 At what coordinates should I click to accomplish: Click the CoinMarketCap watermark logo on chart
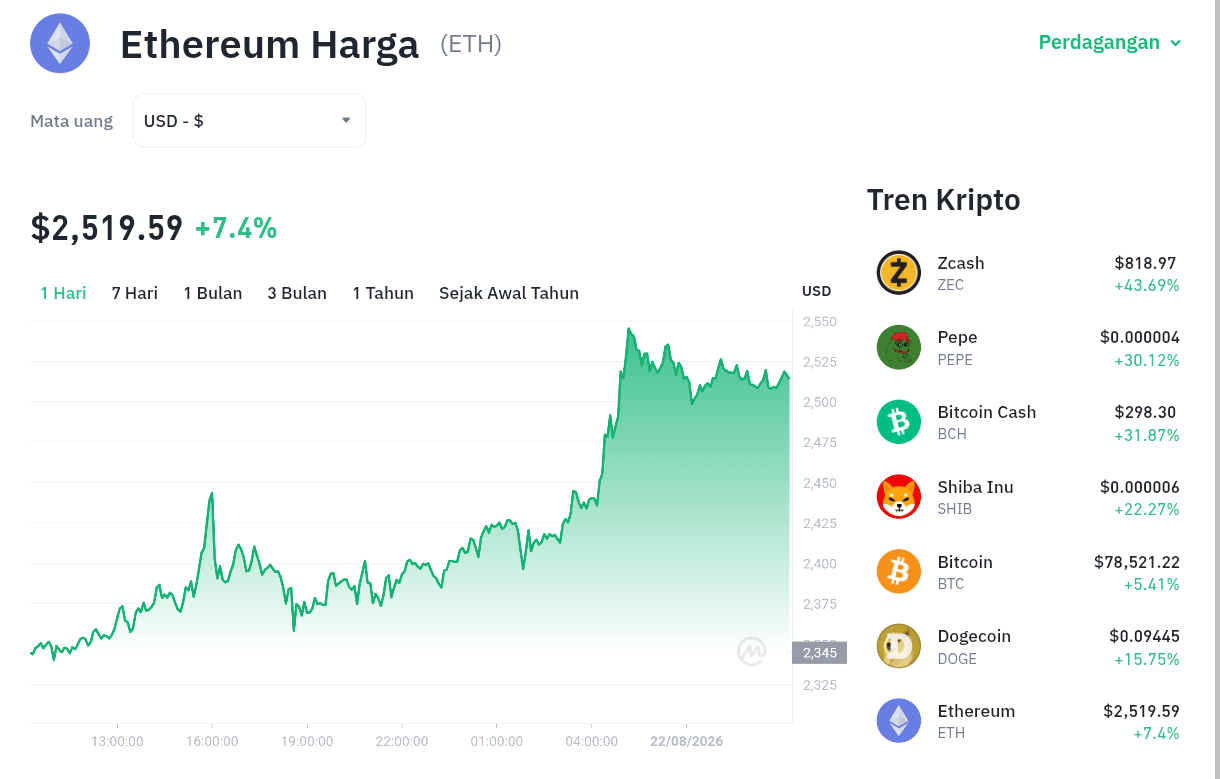pos(752,651)
